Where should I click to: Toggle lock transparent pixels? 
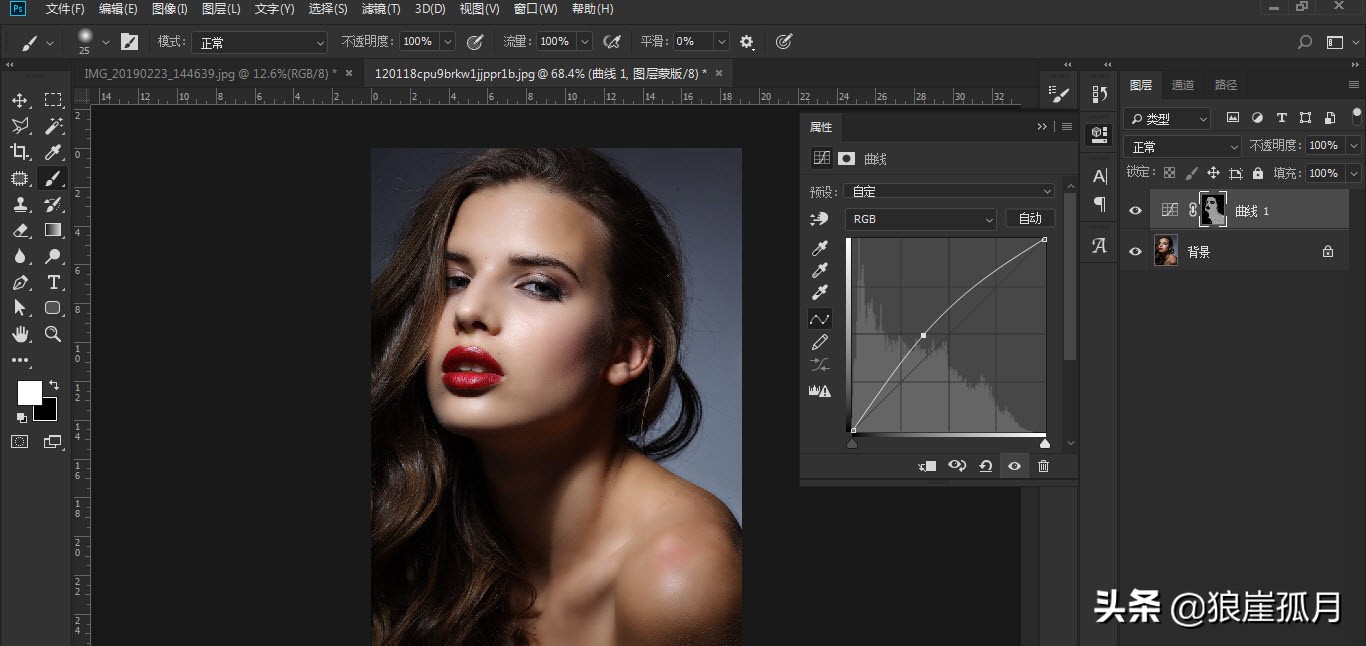point(1169,173)
